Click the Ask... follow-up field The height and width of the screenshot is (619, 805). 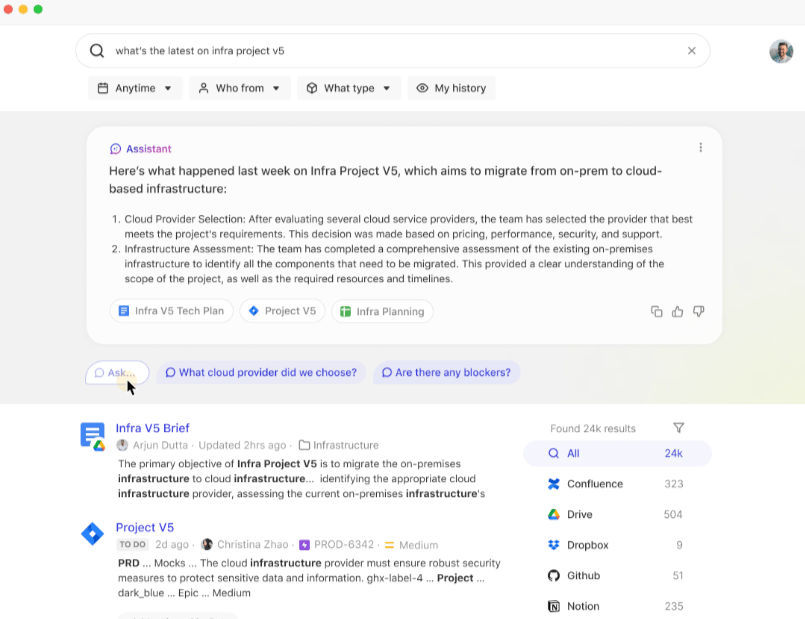tap(117, 373)
